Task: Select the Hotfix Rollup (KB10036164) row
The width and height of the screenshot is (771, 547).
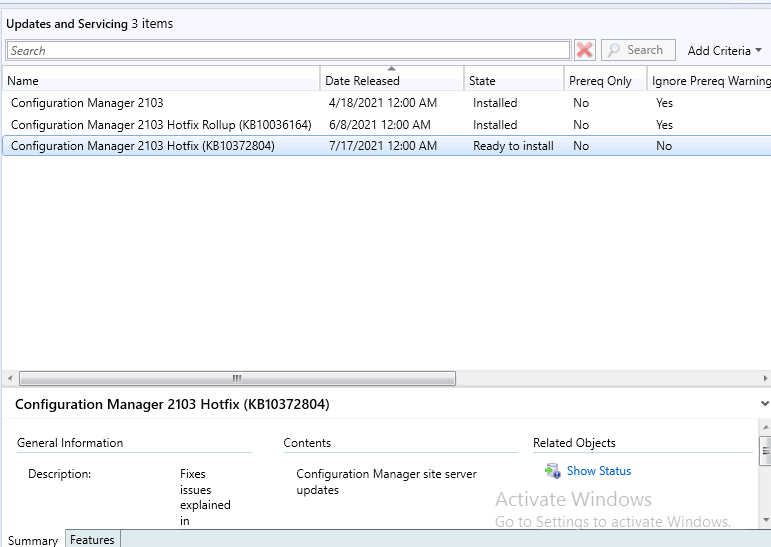Action: (x=386, y=125)
